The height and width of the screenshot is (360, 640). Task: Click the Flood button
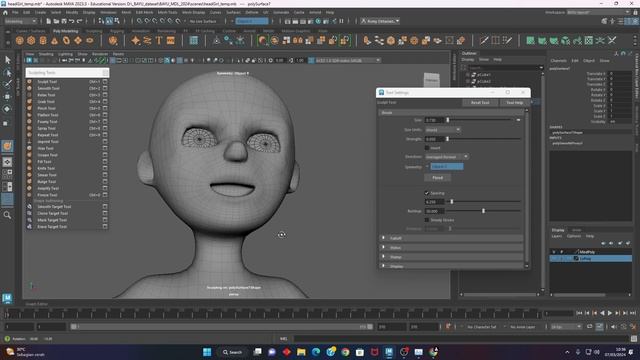point(438,178)
